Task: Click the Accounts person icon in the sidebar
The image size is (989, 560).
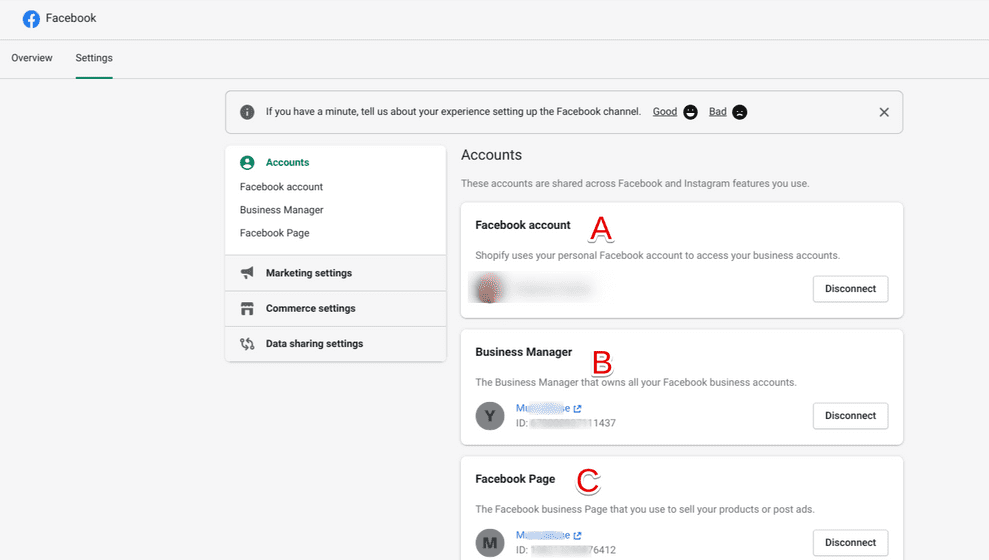Action: (x=247, y=163)
